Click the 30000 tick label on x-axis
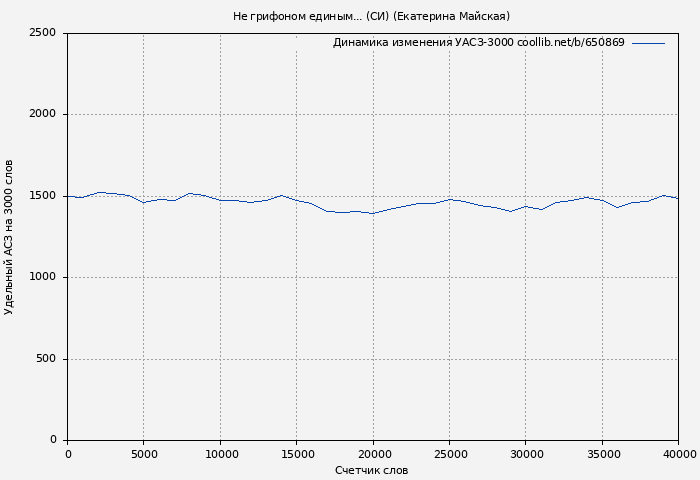The image size is (700, 480). click(x=526, y=454)
